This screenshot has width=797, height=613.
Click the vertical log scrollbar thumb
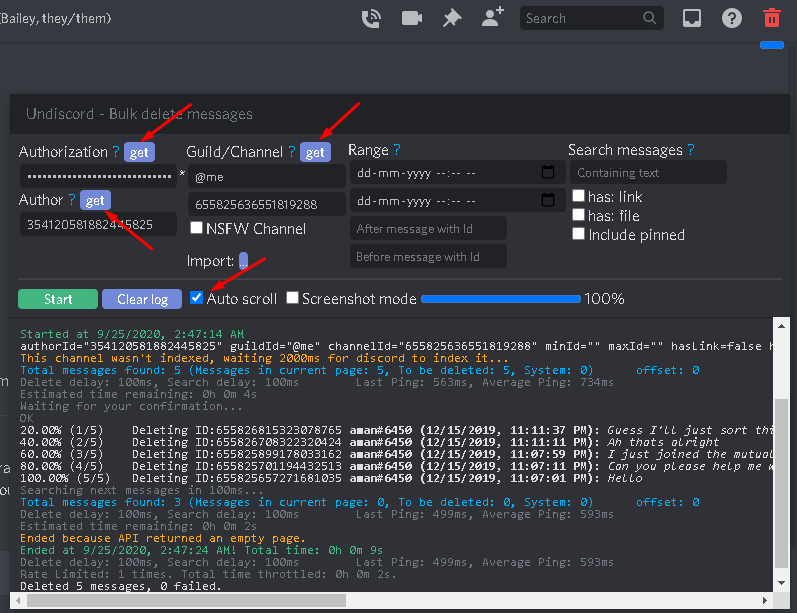[x=781, y=483]
